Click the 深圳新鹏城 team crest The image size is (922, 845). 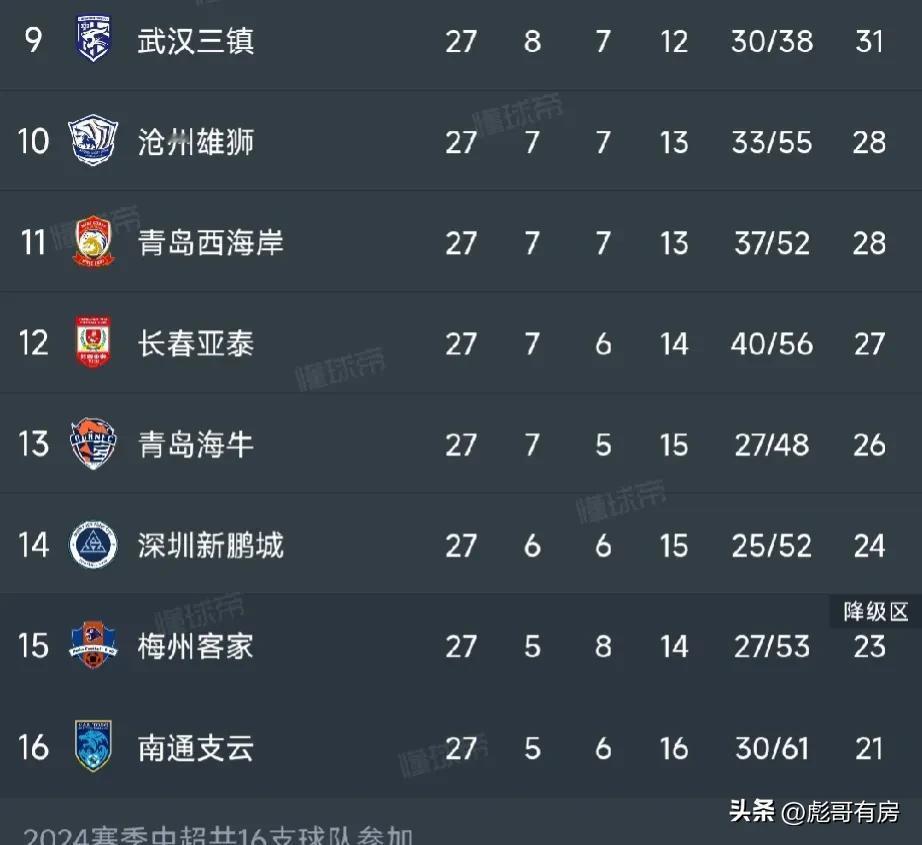pos(93,545)
